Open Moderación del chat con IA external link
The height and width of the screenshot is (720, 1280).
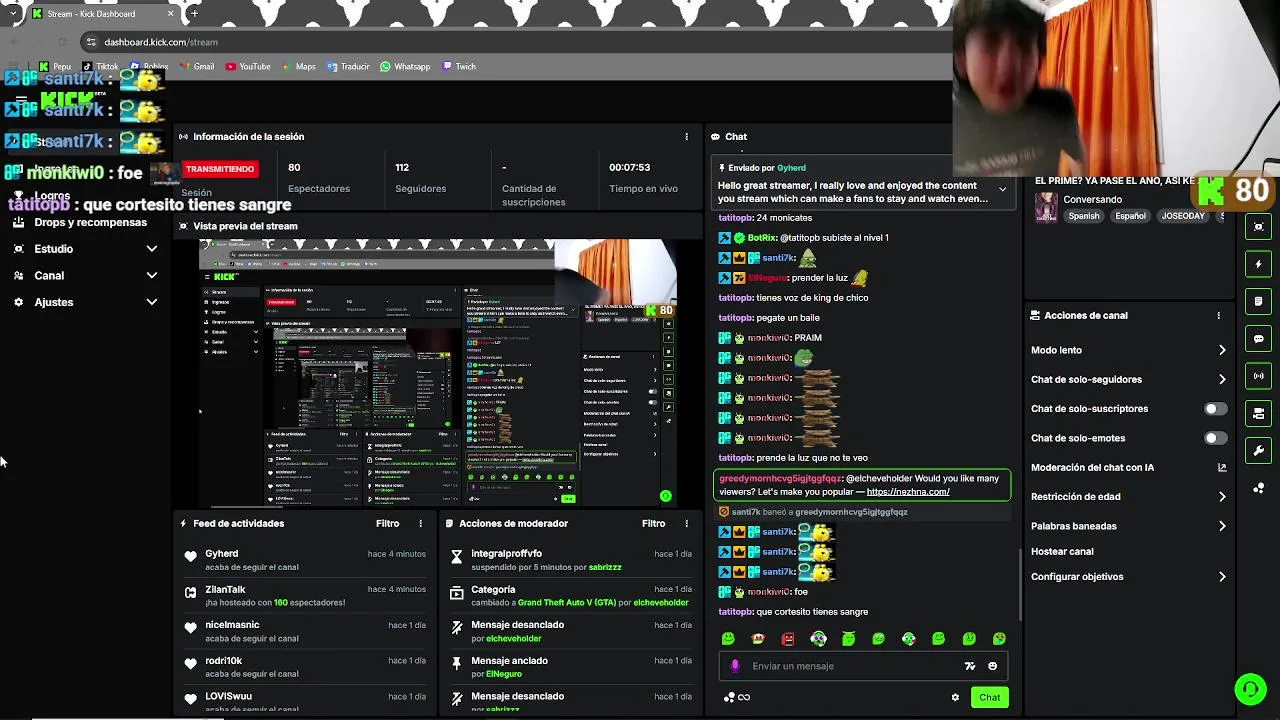coord(1221,468)
